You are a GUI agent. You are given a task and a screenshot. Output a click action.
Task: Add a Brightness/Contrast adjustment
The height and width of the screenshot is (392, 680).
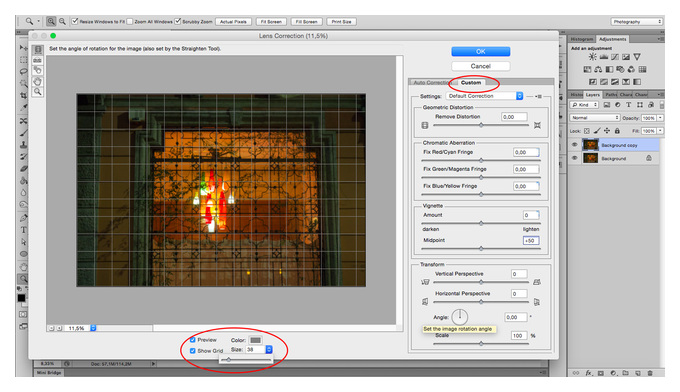(x=592, y=57)
